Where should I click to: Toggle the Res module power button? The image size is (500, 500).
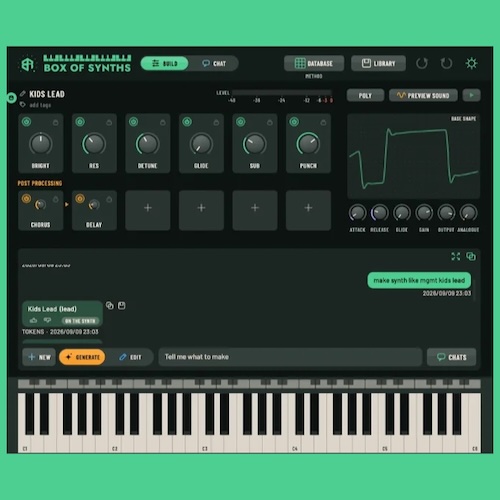(x=80, y=122)
